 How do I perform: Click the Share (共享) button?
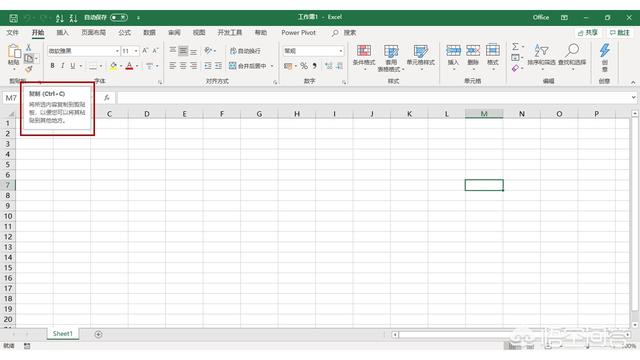tap(588, 33)
